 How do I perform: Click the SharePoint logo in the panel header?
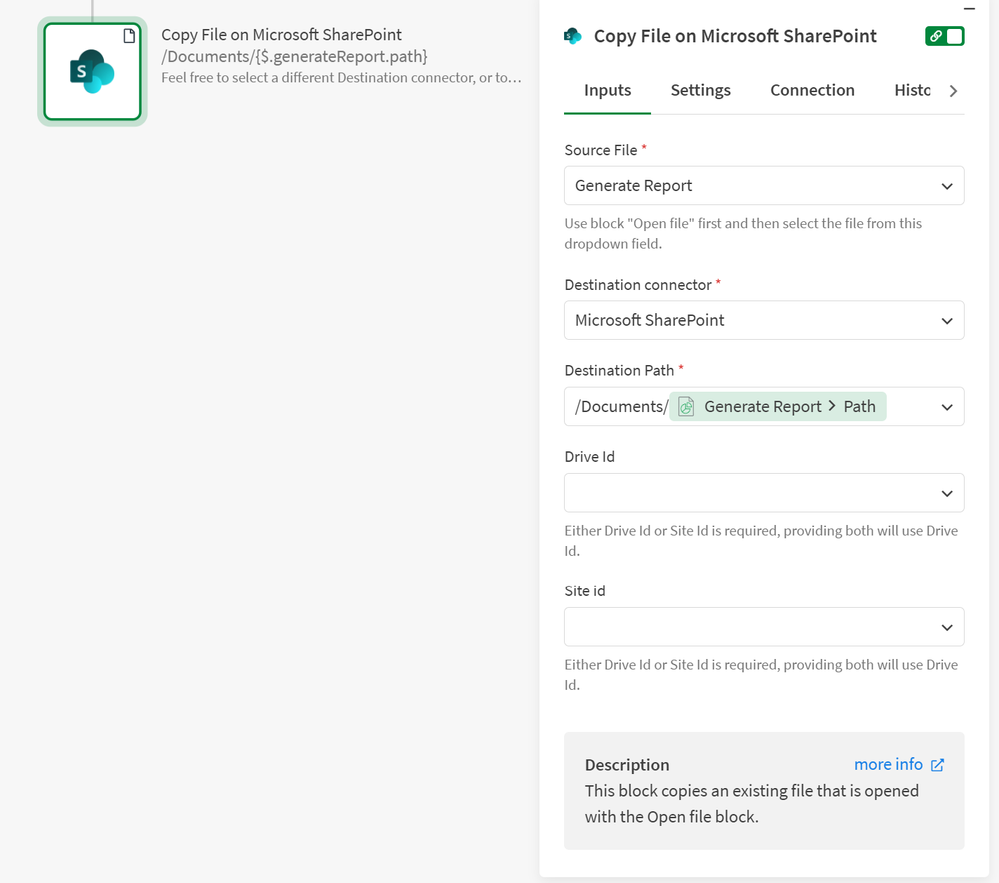(573, 36)
